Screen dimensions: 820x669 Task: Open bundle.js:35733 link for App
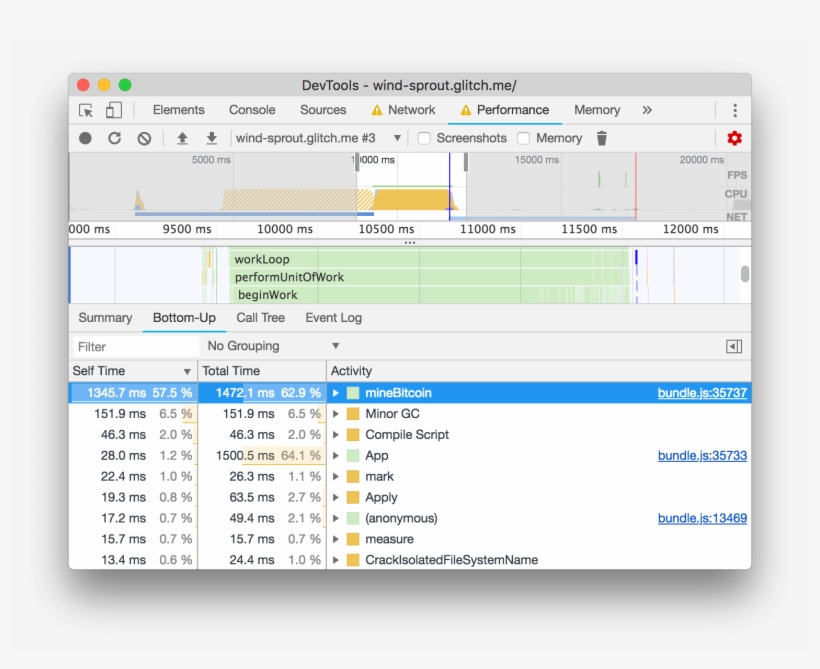point(702,456)
